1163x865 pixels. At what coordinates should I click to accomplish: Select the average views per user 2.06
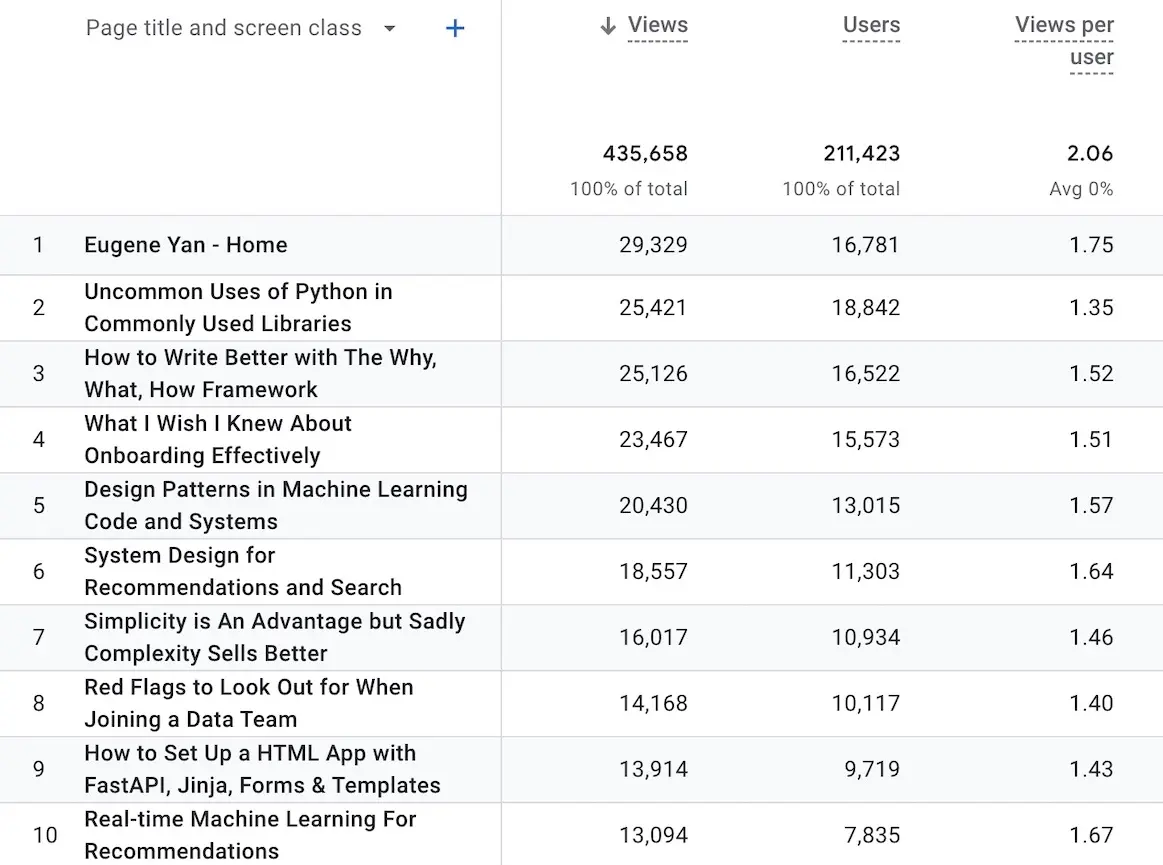[1090, 154]
